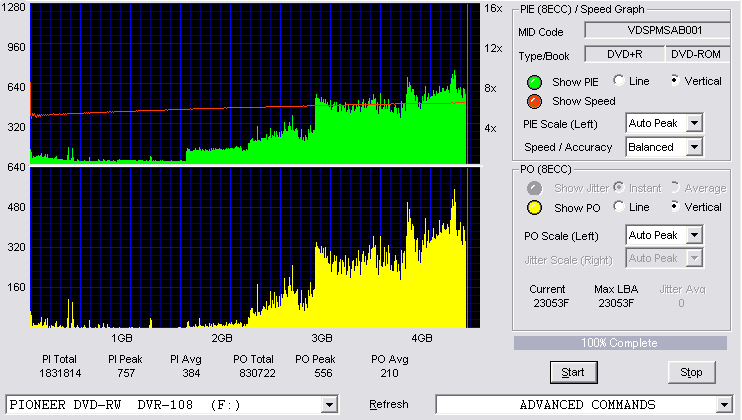Open the Speed / Accuracy Balanced dropdown
Viewport: 742px width, 420px height.
tap(694, 147)
